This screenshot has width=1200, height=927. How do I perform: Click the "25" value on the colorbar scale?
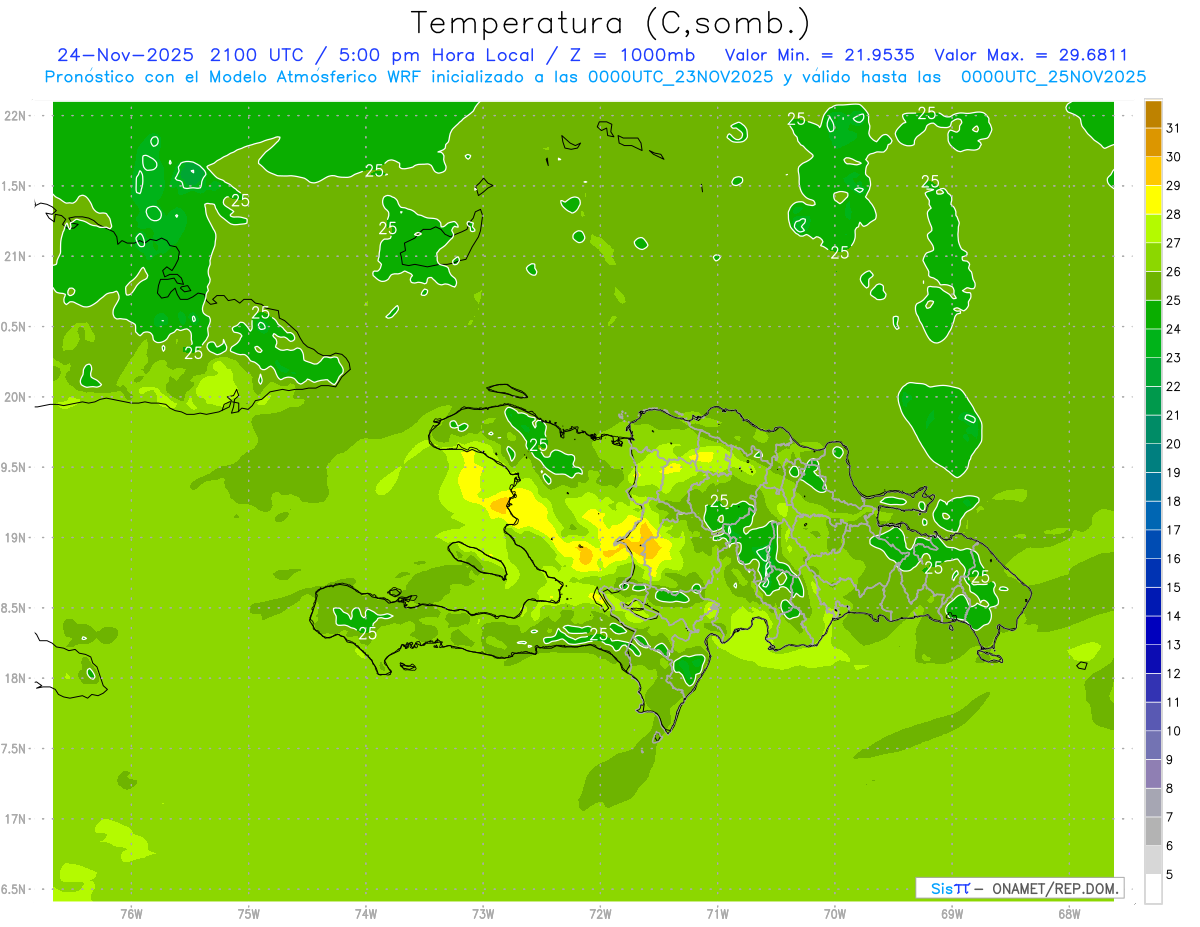tap(1174, 301)
